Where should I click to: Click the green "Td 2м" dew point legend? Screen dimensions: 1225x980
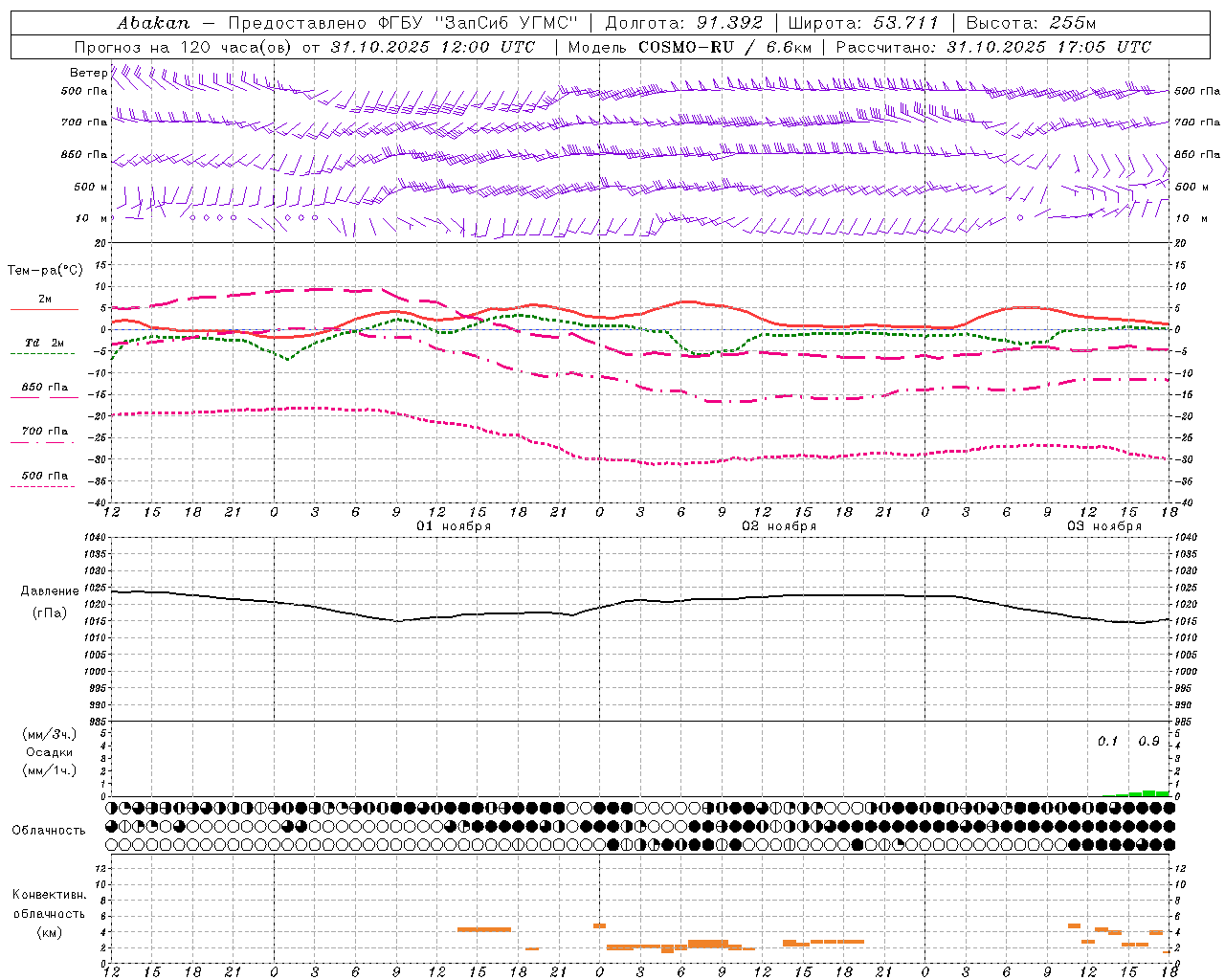45,343
